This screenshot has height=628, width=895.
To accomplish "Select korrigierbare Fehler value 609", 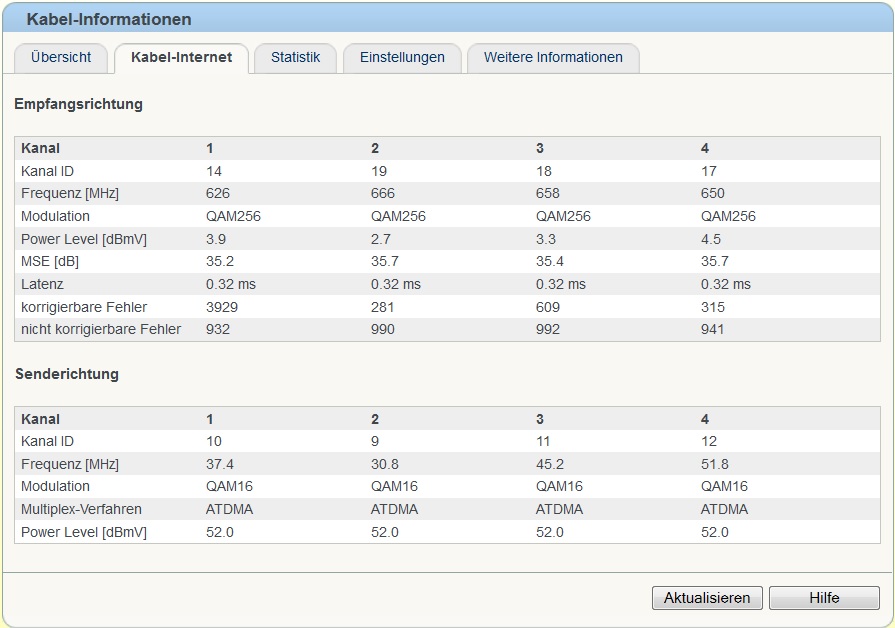I will 547,307.
